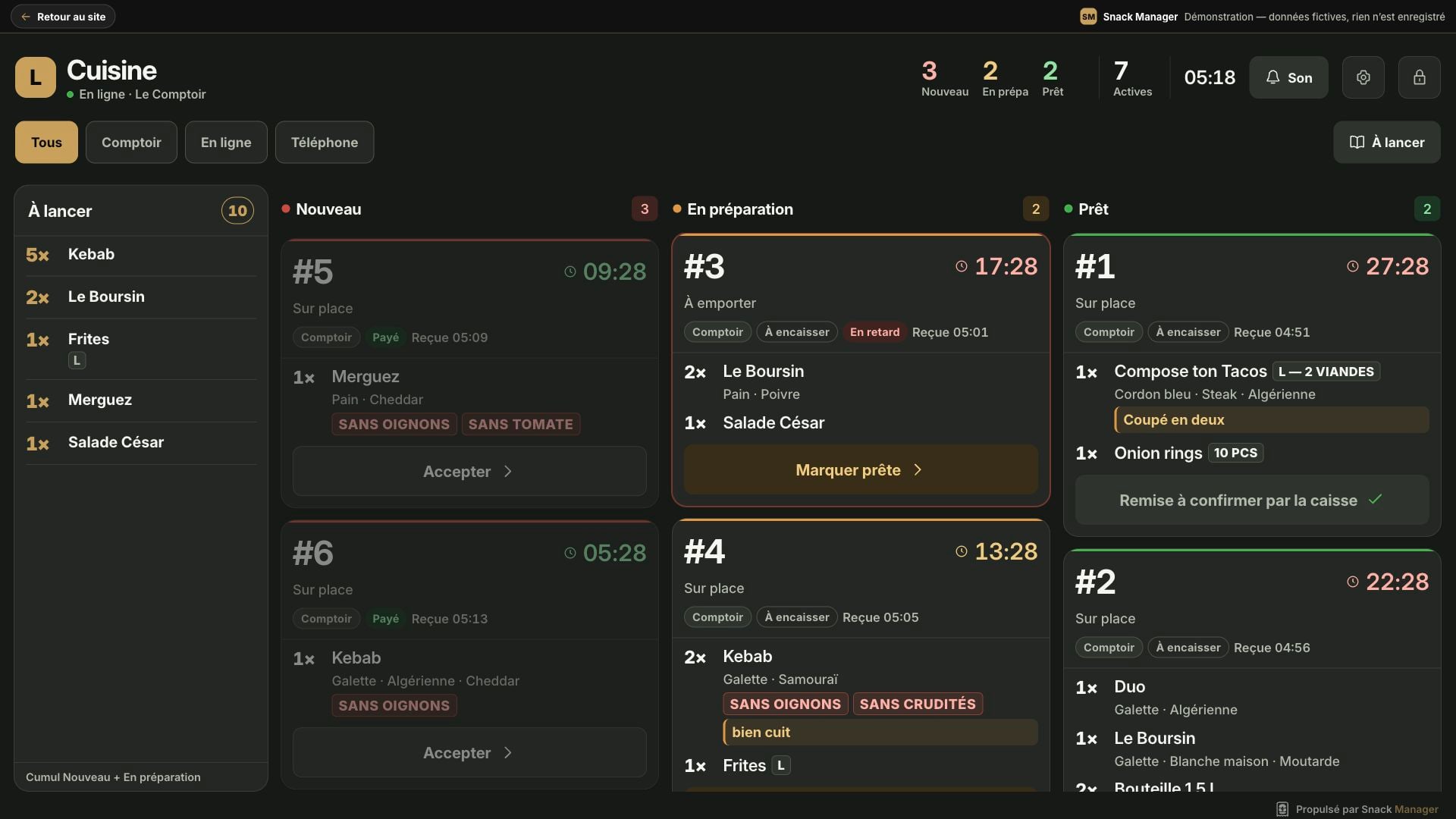Click the gold L logo beside Cuisine
The width and height of the screenshot is (1456, 819).
(x=36, y=77)
